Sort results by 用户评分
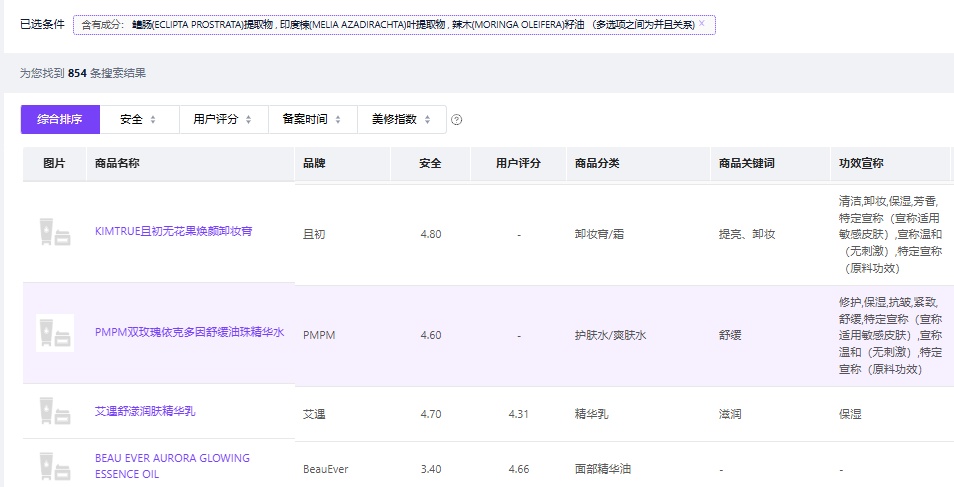This screenshot has height=487, width=954. coord(223,119)
